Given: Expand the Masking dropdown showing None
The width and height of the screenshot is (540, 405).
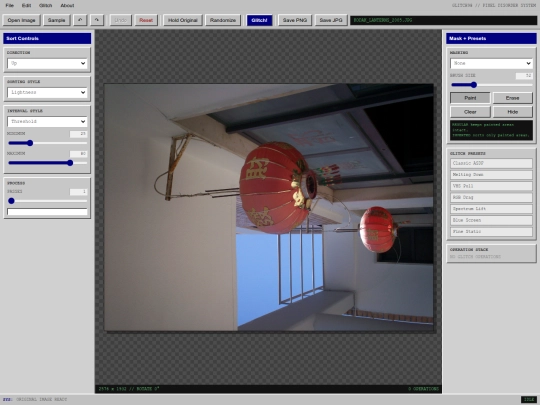Looking at the screenshot, I should pyautogui.click(x=491, y=63).
